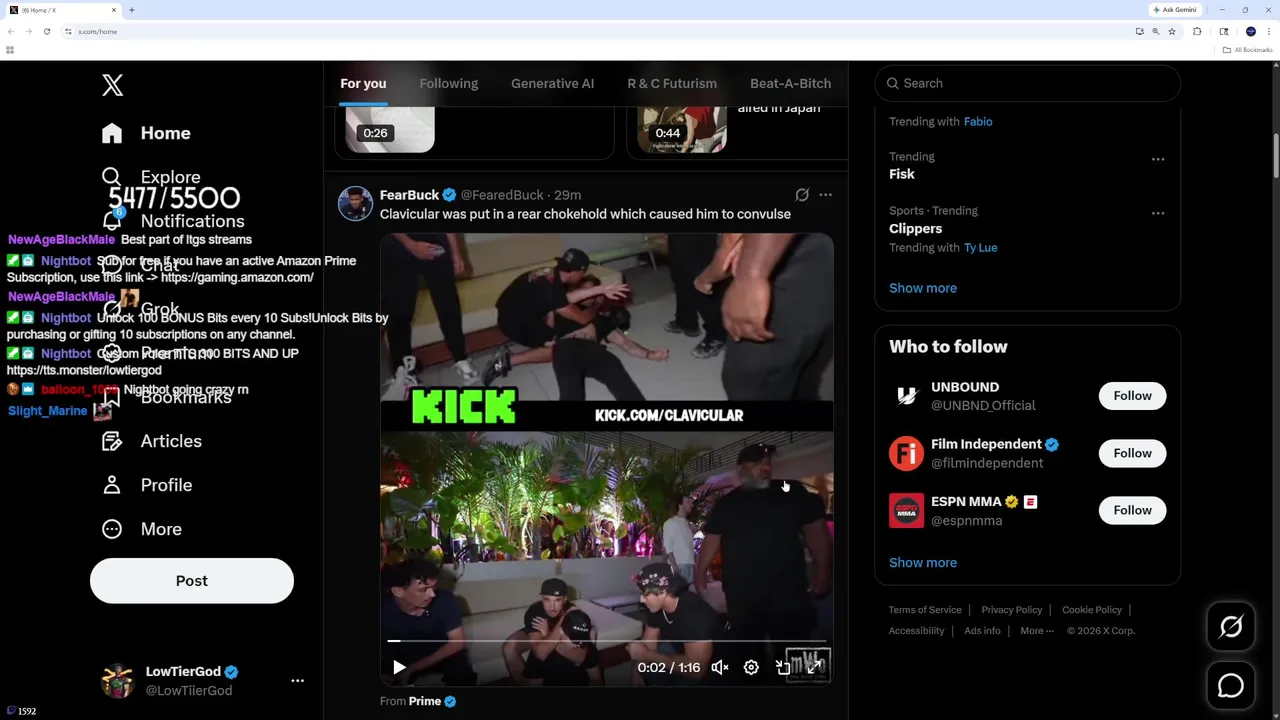Switch to the For you tab
The height and width of the screenshot is (720, 1280).
363,83
